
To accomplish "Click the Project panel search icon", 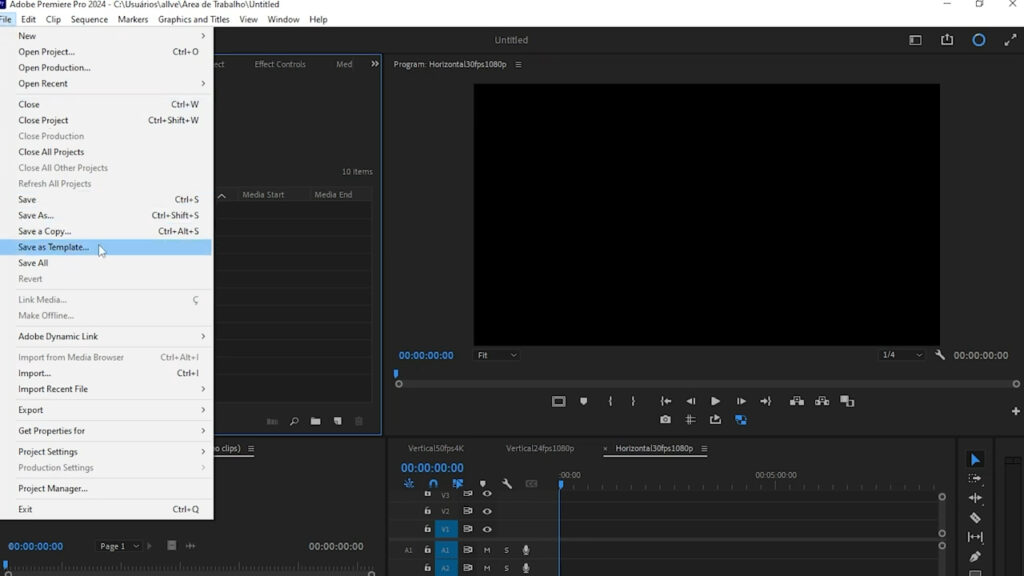I will pyautogui.click(x=294, y=421).
